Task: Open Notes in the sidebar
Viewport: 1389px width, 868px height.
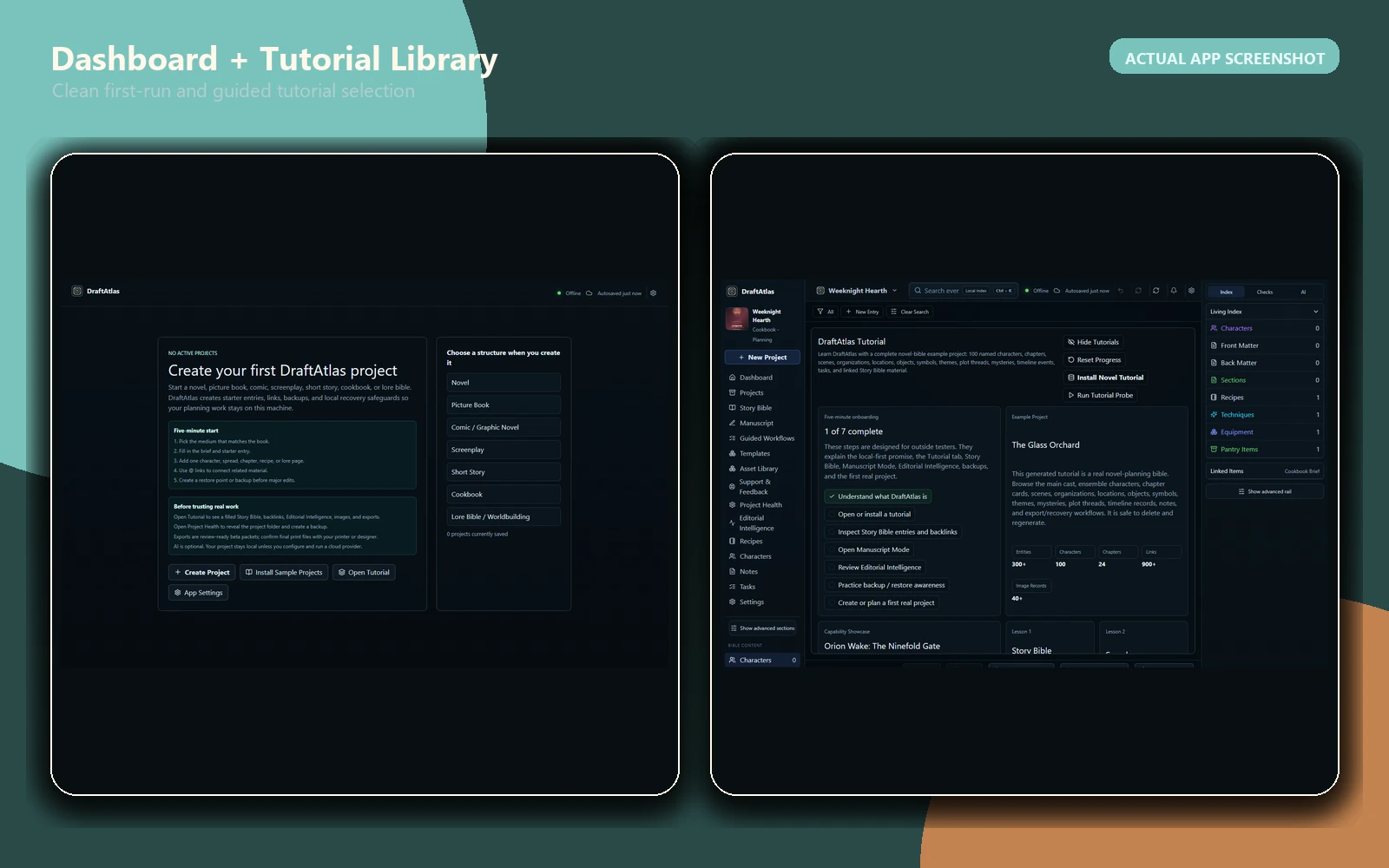Action: [762, 571]
